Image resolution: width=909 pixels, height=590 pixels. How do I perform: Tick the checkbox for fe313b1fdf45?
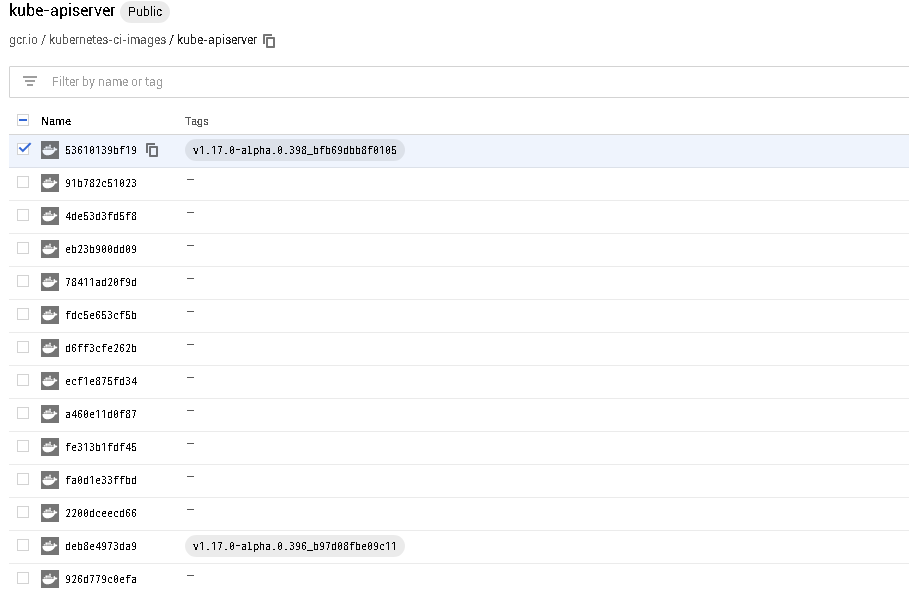(23, 446)
